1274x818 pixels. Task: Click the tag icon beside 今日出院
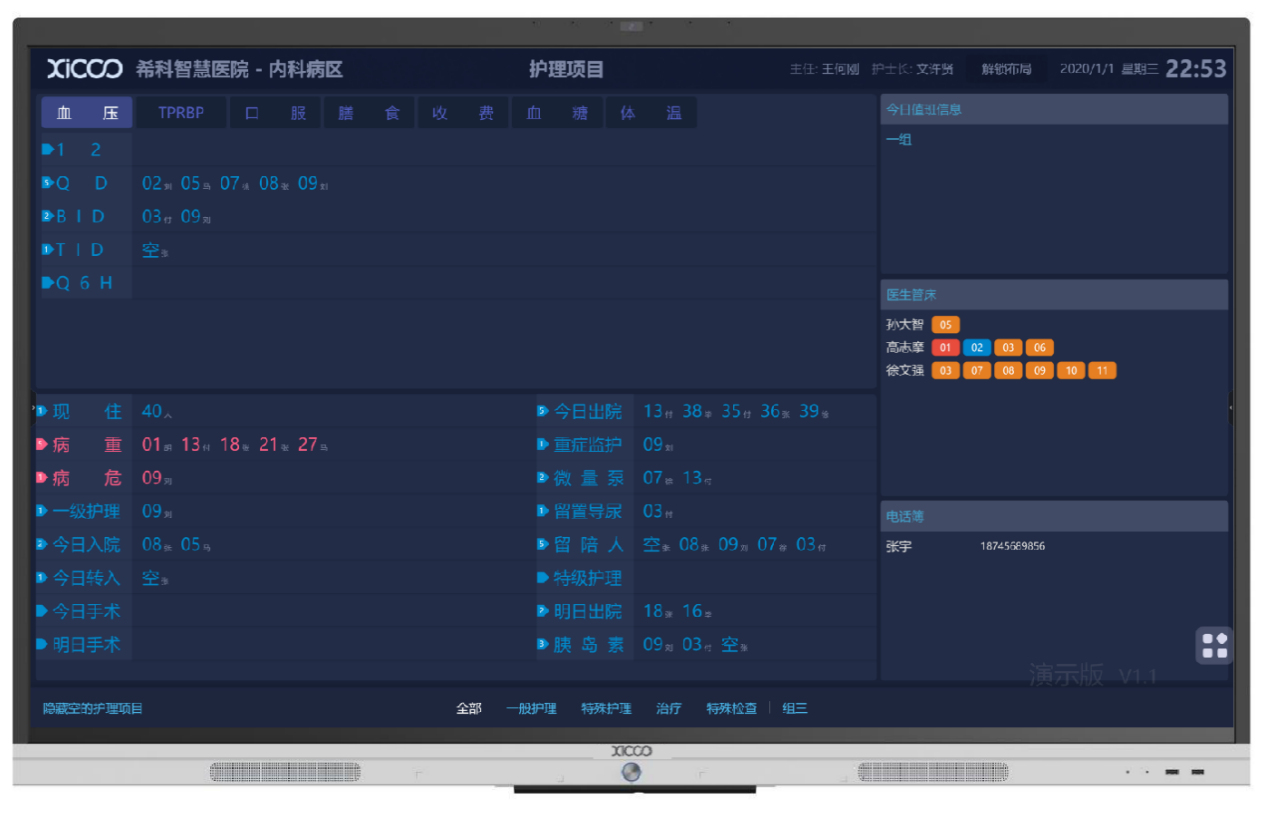543,411
